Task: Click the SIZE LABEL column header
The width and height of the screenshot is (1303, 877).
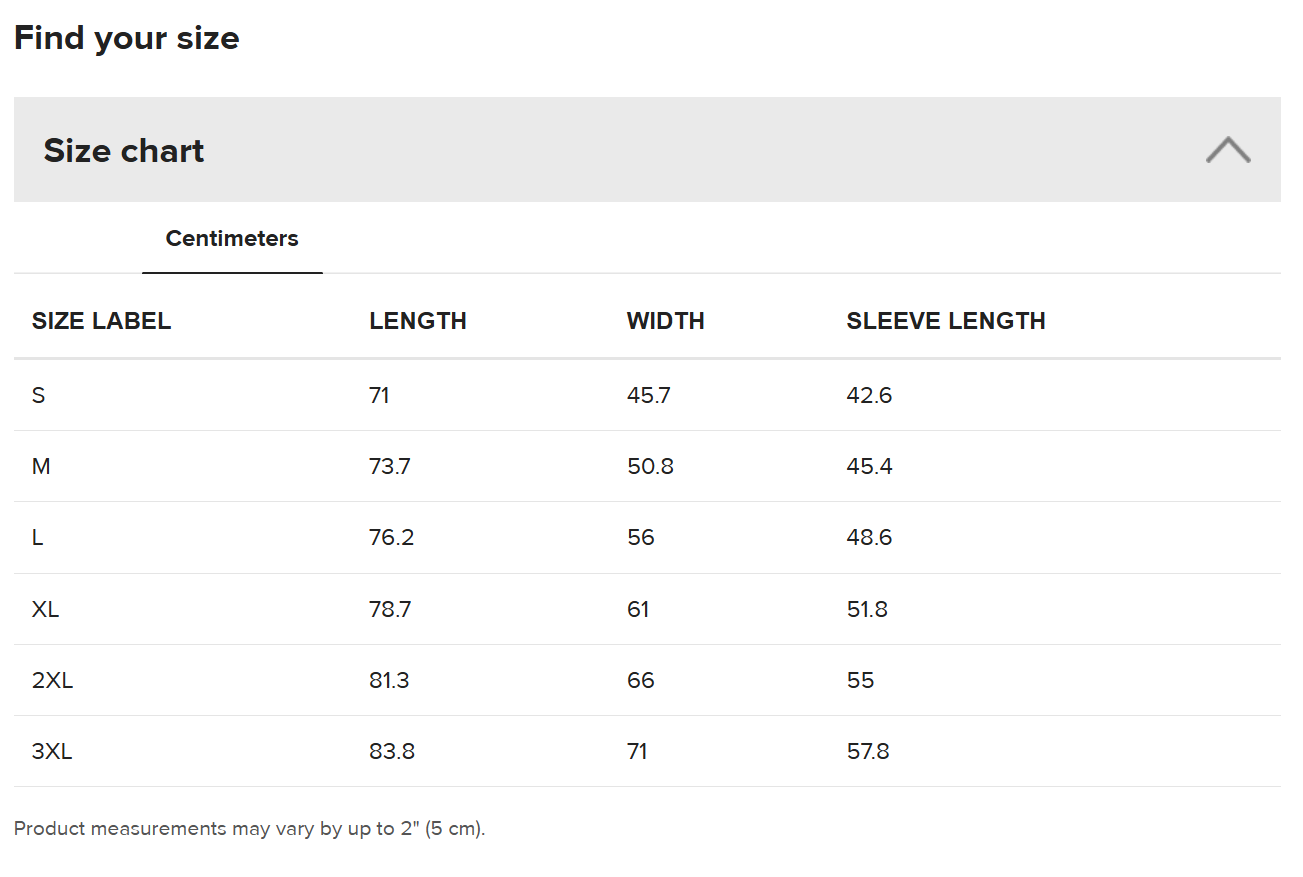Action: coord(101,321)
